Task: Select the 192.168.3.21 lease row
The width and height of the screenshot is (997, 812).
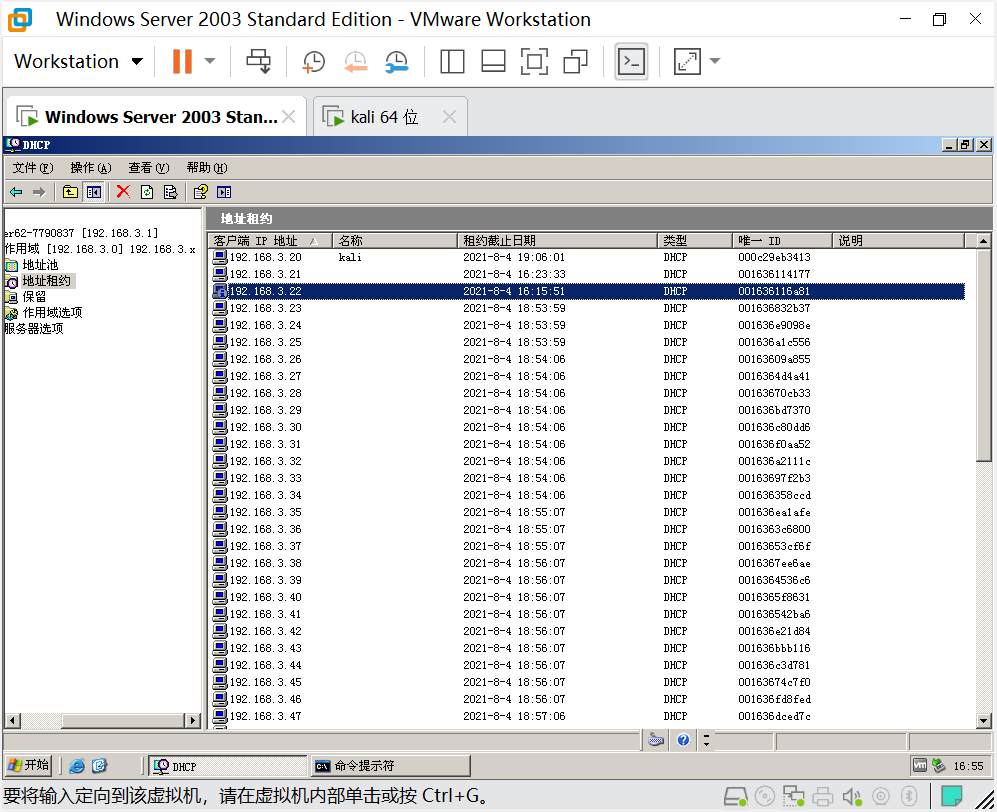Action: coord(588,274)
